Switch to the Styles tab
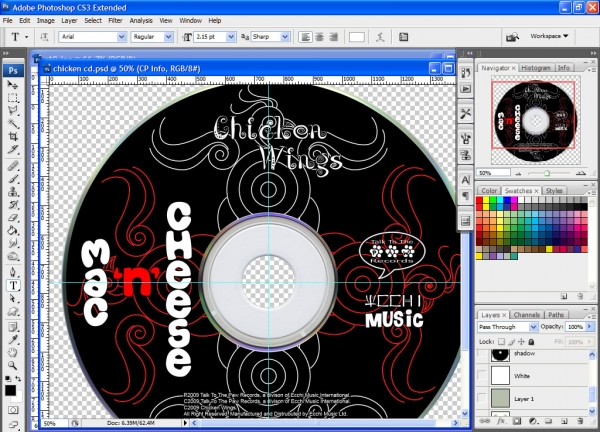Image resolution: width=600 pixels, height=432 pixels. point(554,191)
